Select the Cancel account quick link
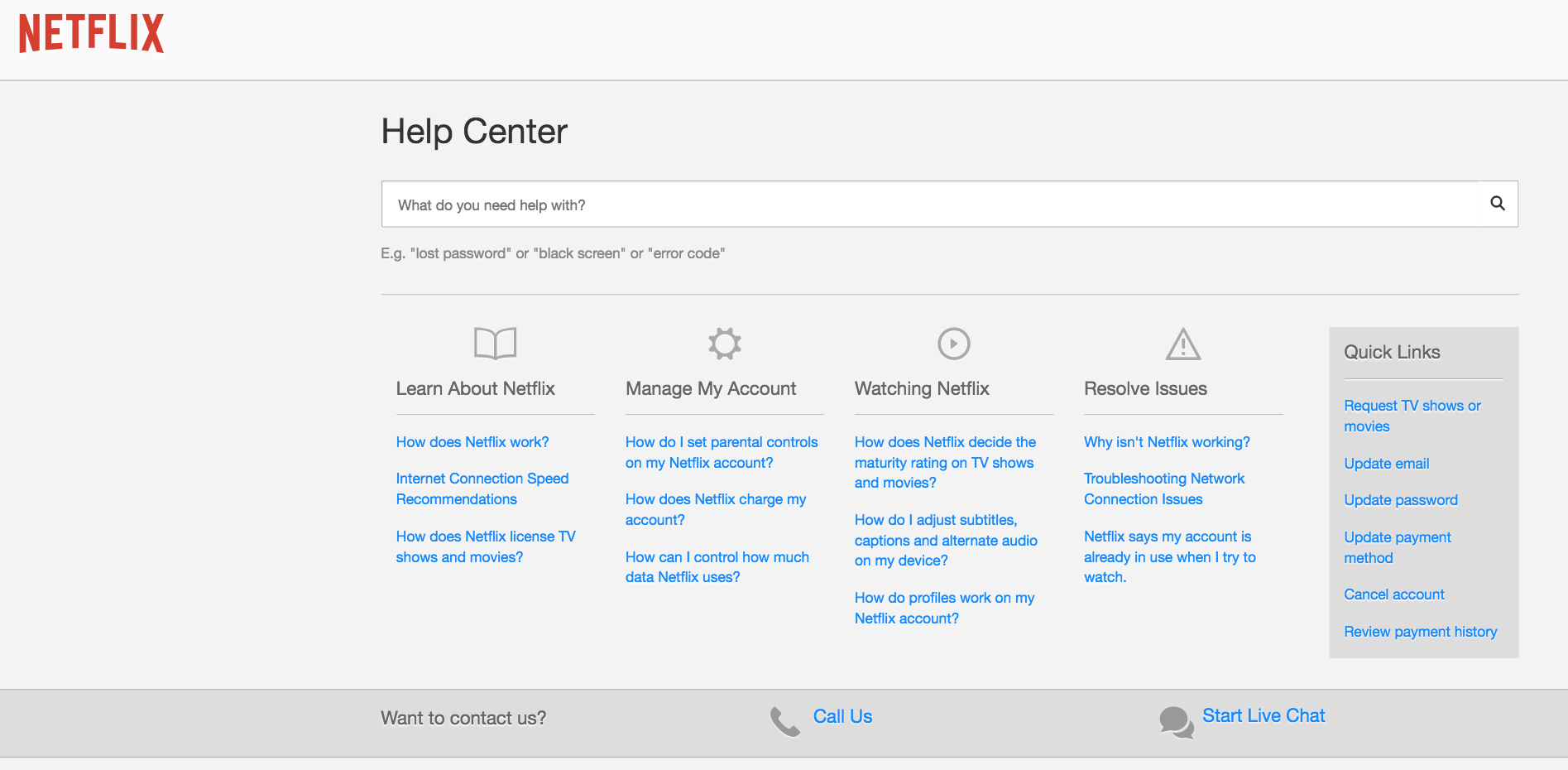The width and height of the screenshot is (1568, 770). point(1394,594)
